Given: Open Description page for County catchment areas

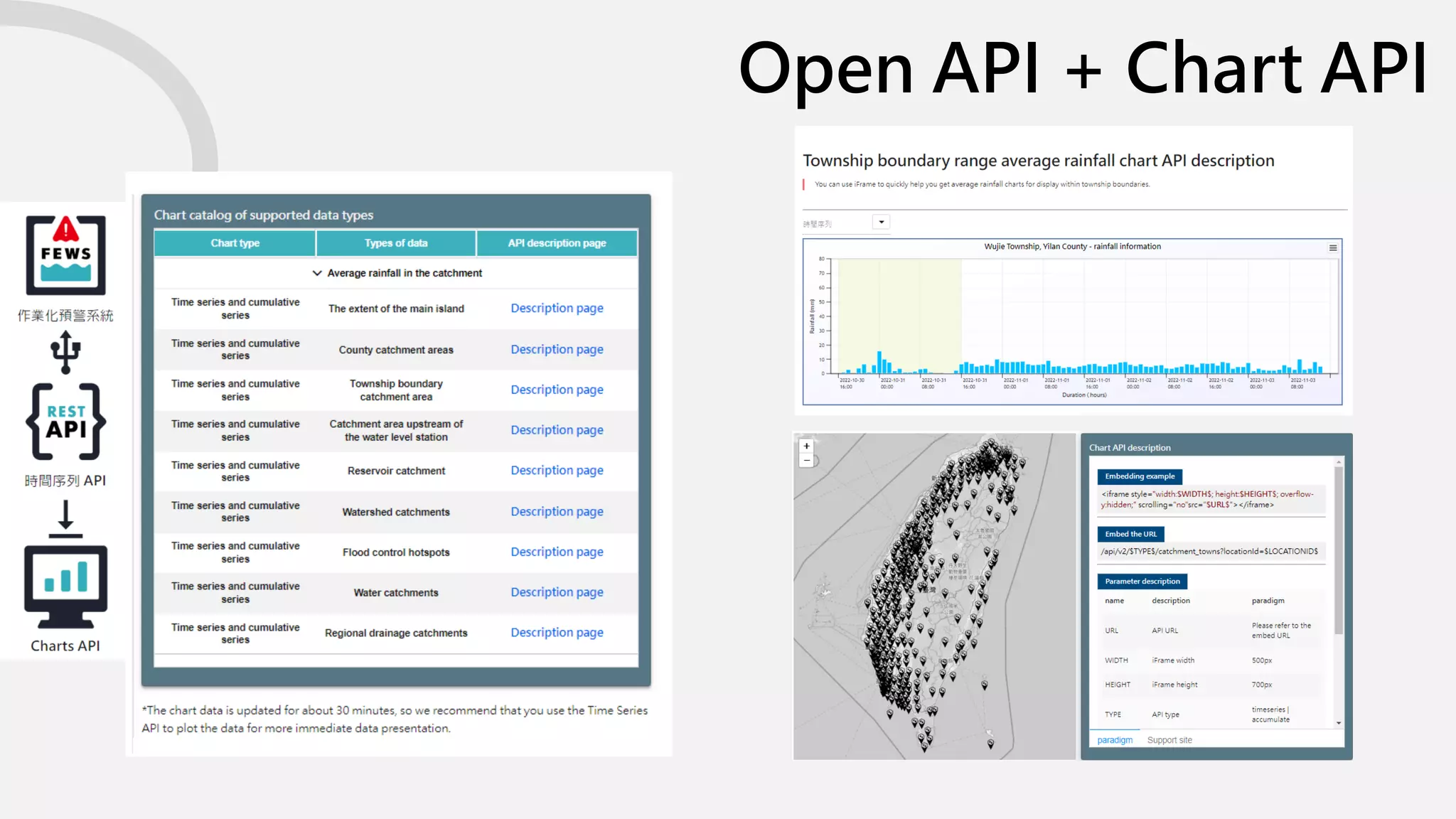Looking at the screenshot, I should (557, 349).
